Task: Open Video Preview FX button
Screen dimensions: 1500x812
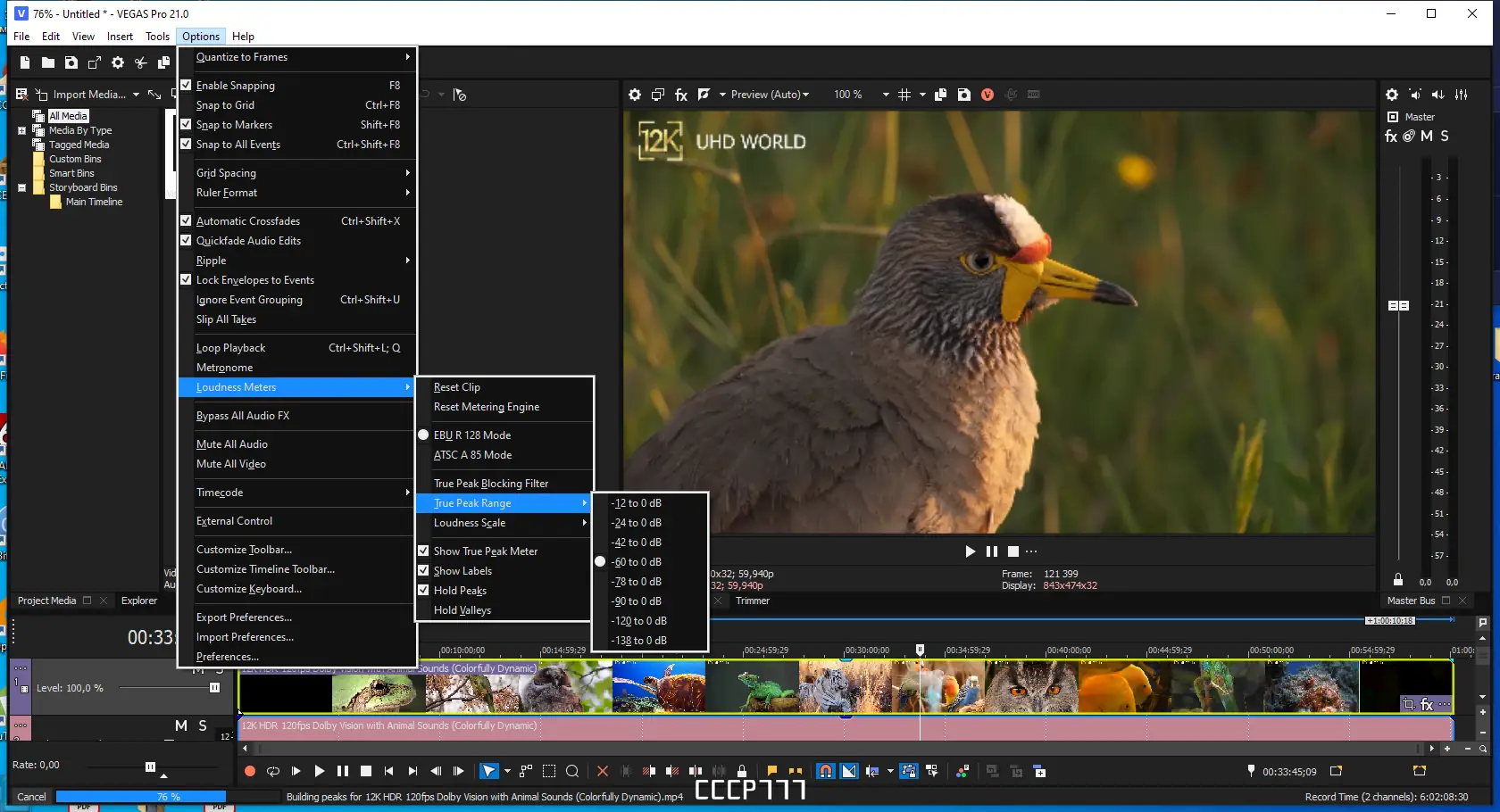Action: 681,95
